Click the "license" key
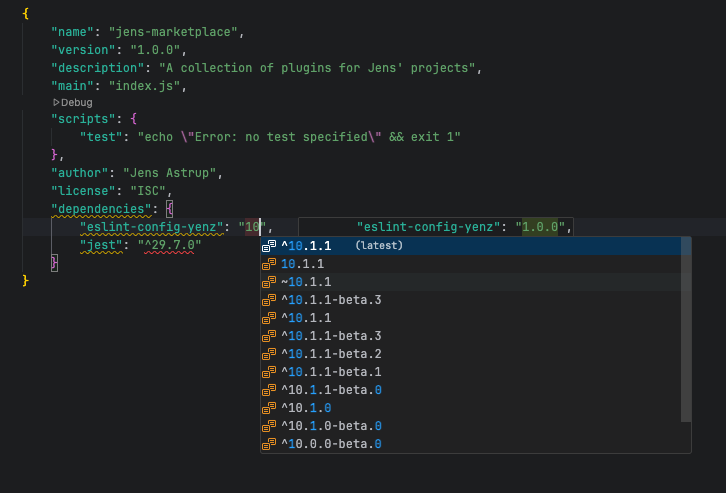The height and width of the screenshot is (493, 726). tap(83, 191)
